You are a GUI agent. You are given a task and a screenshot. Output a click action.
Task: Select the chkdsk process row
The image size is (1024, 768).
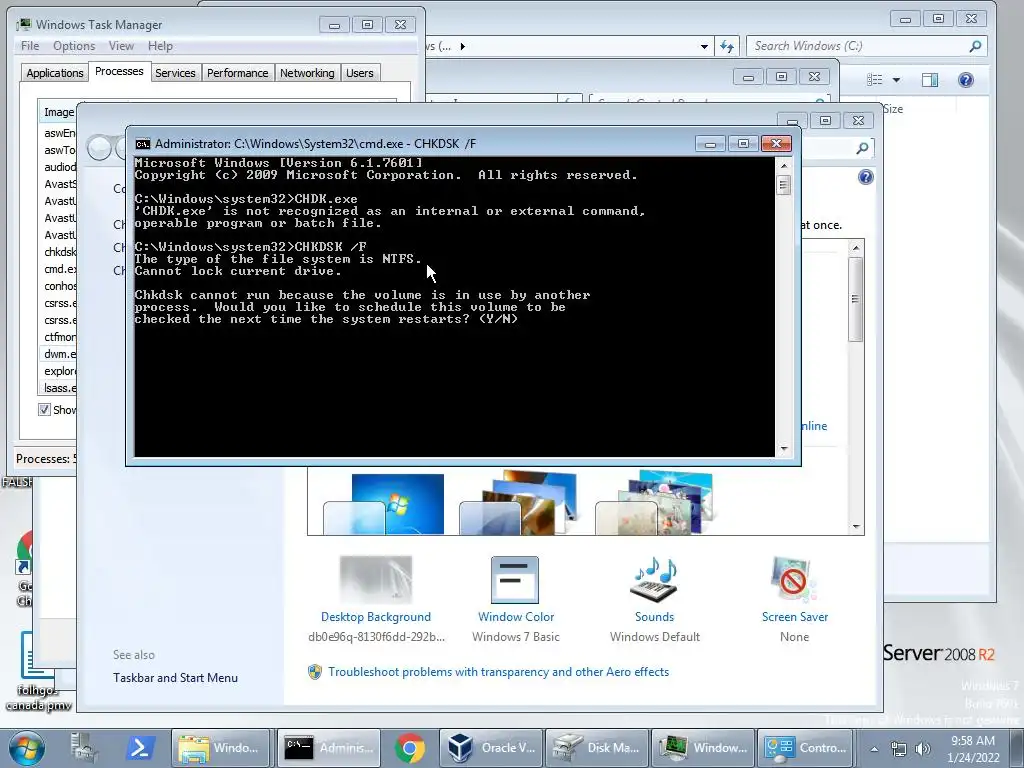tap(59, 252)
